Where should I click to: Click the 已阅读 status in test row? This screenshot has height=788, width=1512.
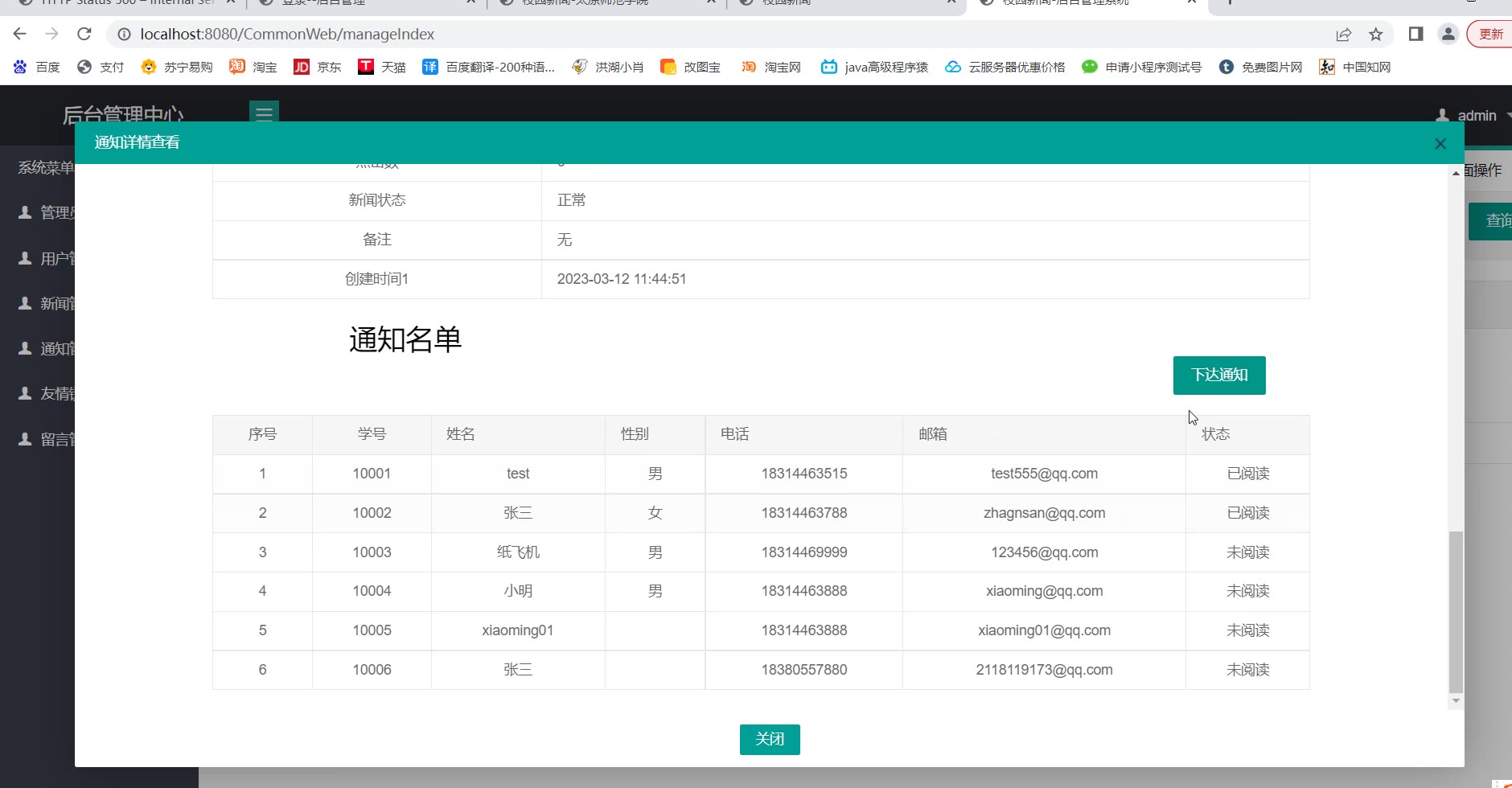pos(1247,474)
